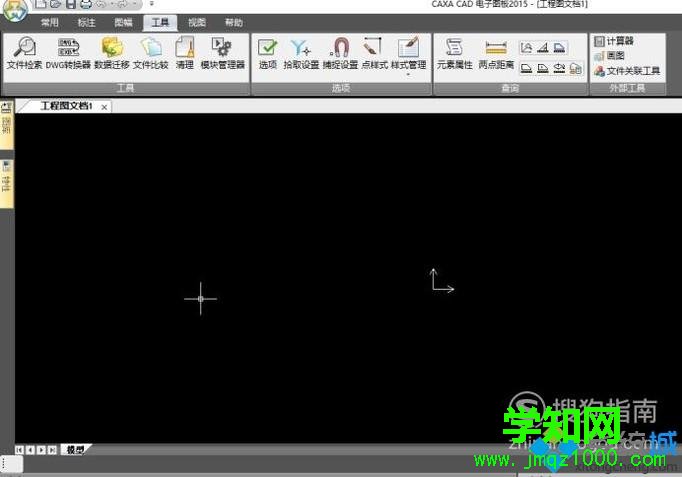Query 元素属性 element properties
The height and width of the screenshot is (477, 682).
pyautogui.click(x=455, y=53)
